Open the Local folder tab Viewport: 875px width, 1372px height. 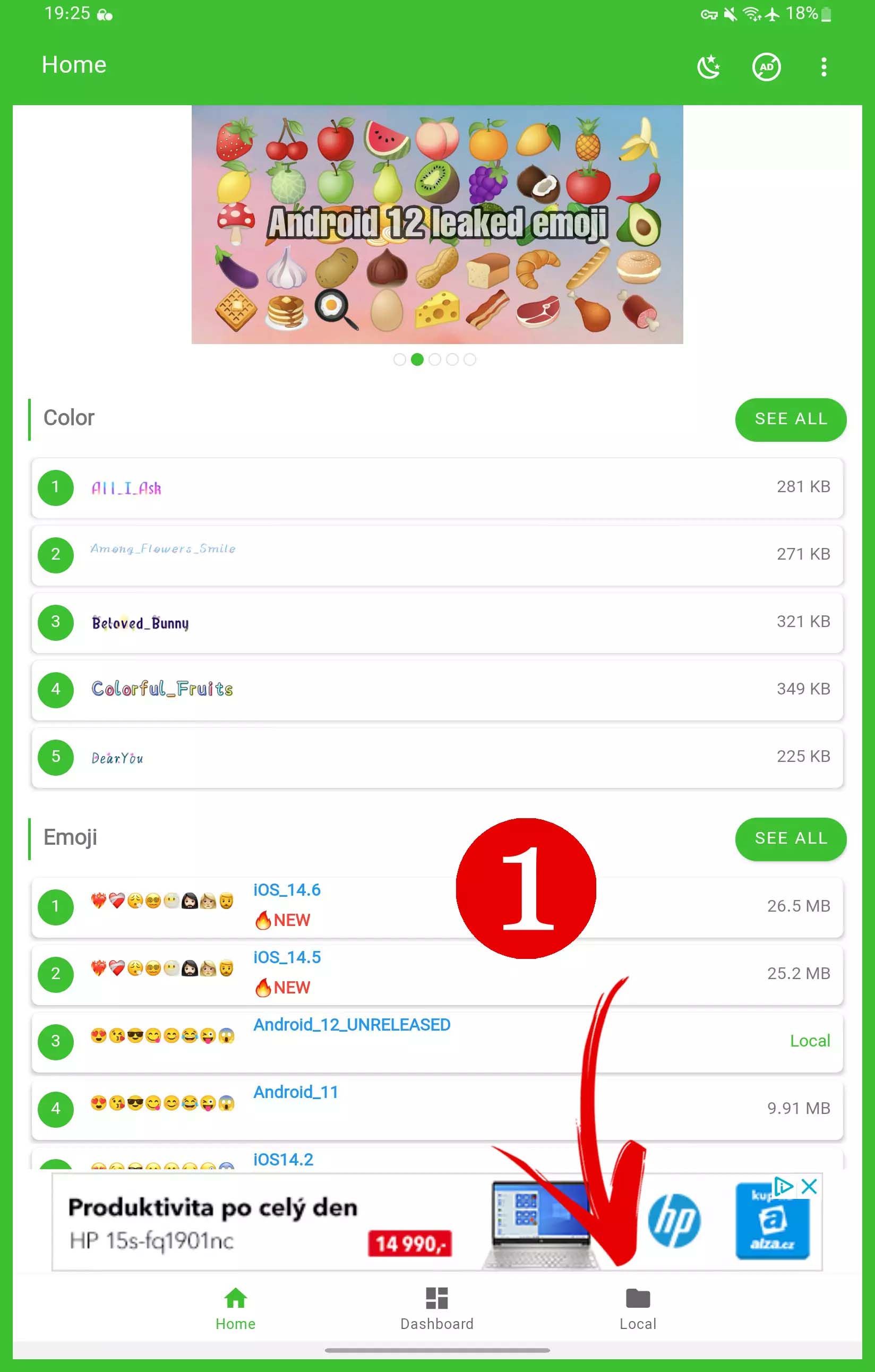(x=638, y=1308)
